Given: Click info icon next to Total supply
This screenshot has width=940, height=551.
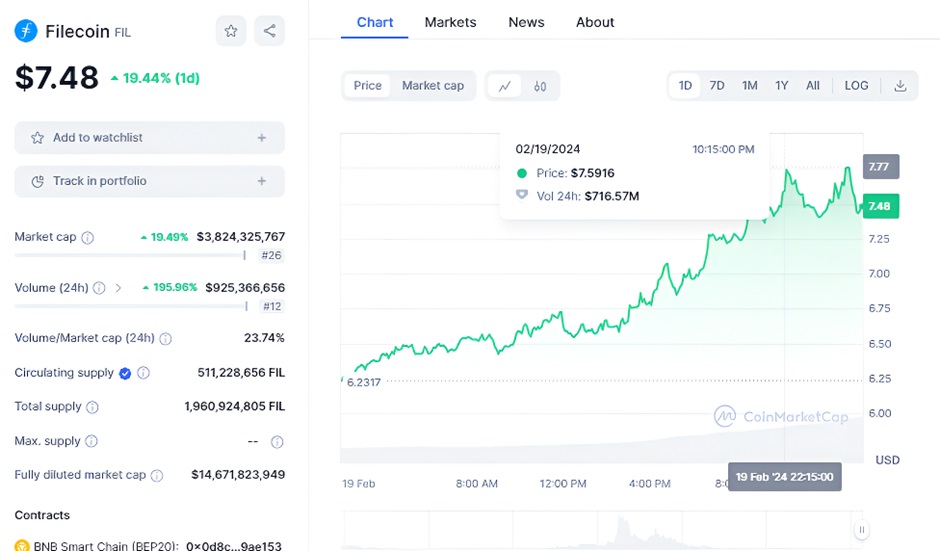Looking at the screenshot, I should click(x=93, y=407).
